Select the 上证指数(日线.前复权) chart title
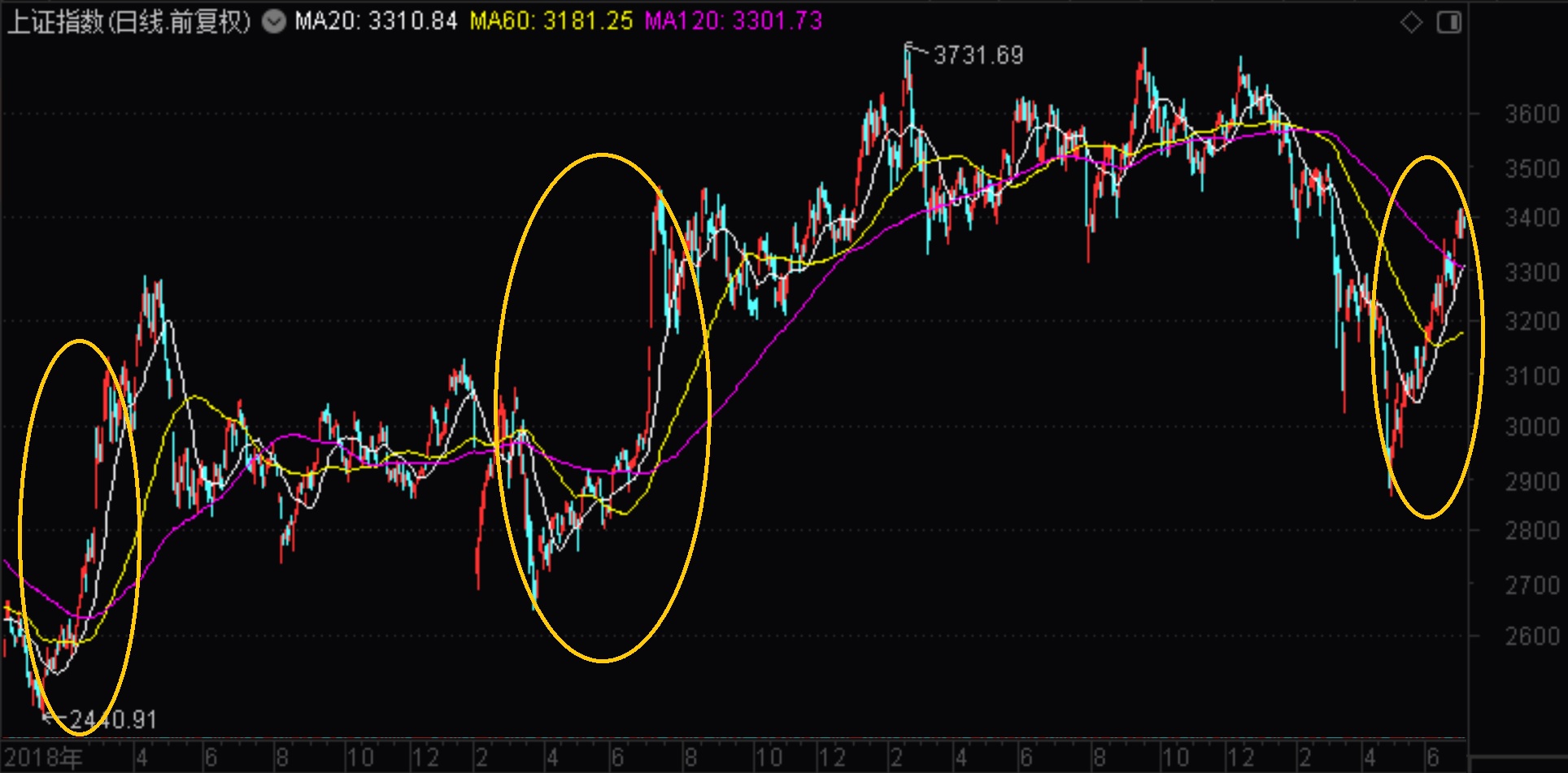This screenshot has width=1568, height=773. pos(129,22)
